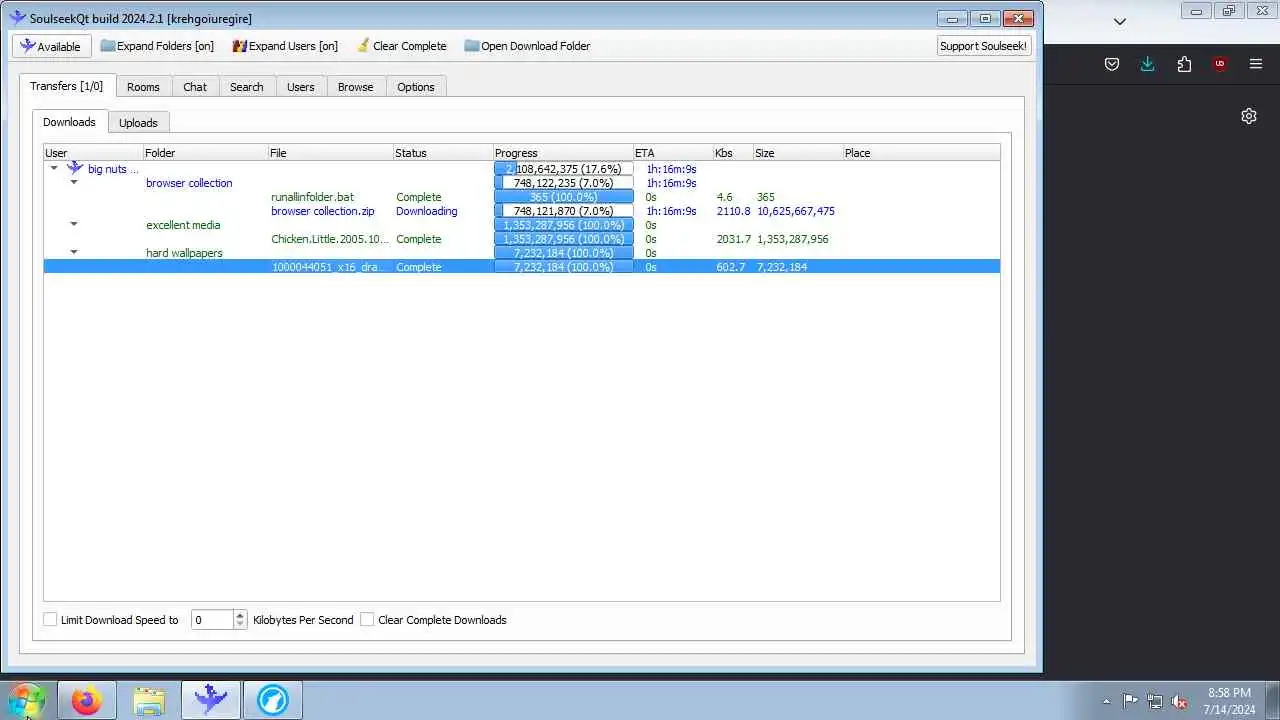Click the settings gear in Firefox page
Viewport: 1280px width, 720px height.
(1249, 116)
